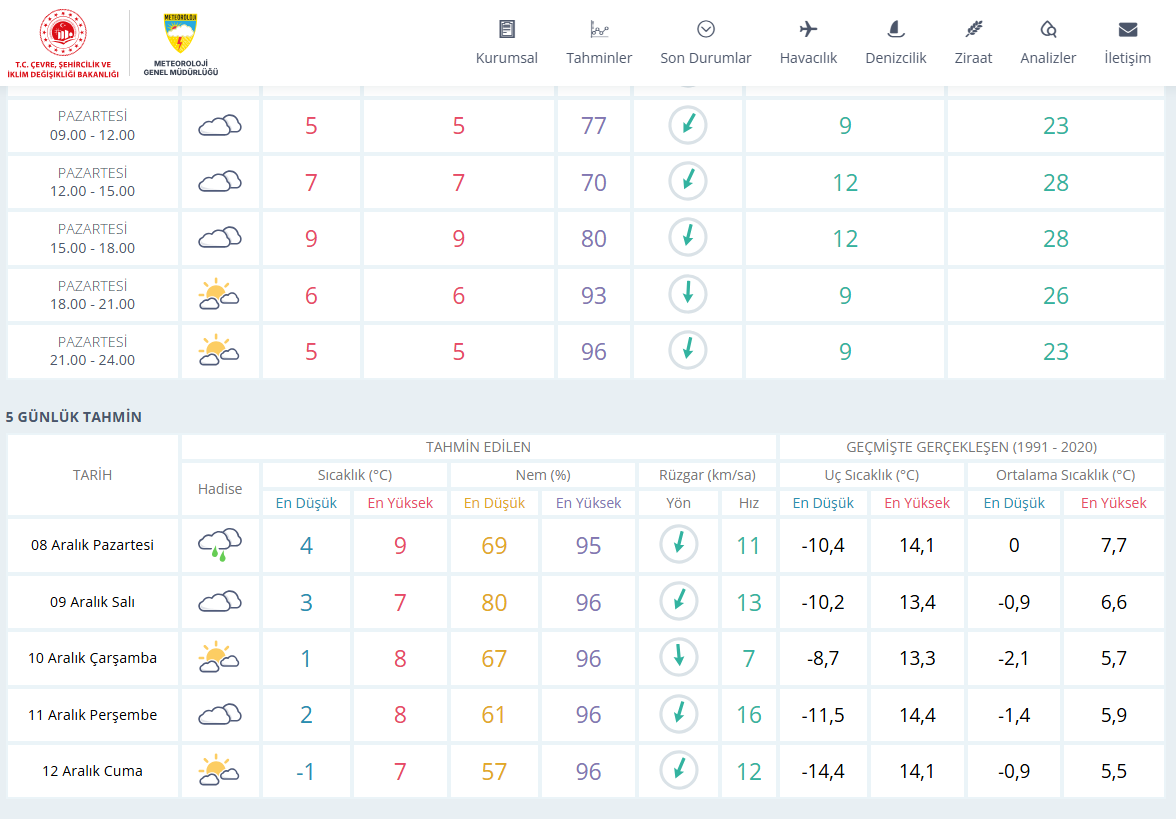Click the partly sunny icon for Pazartesi 21.00 - 24.00

click(220, 351)
